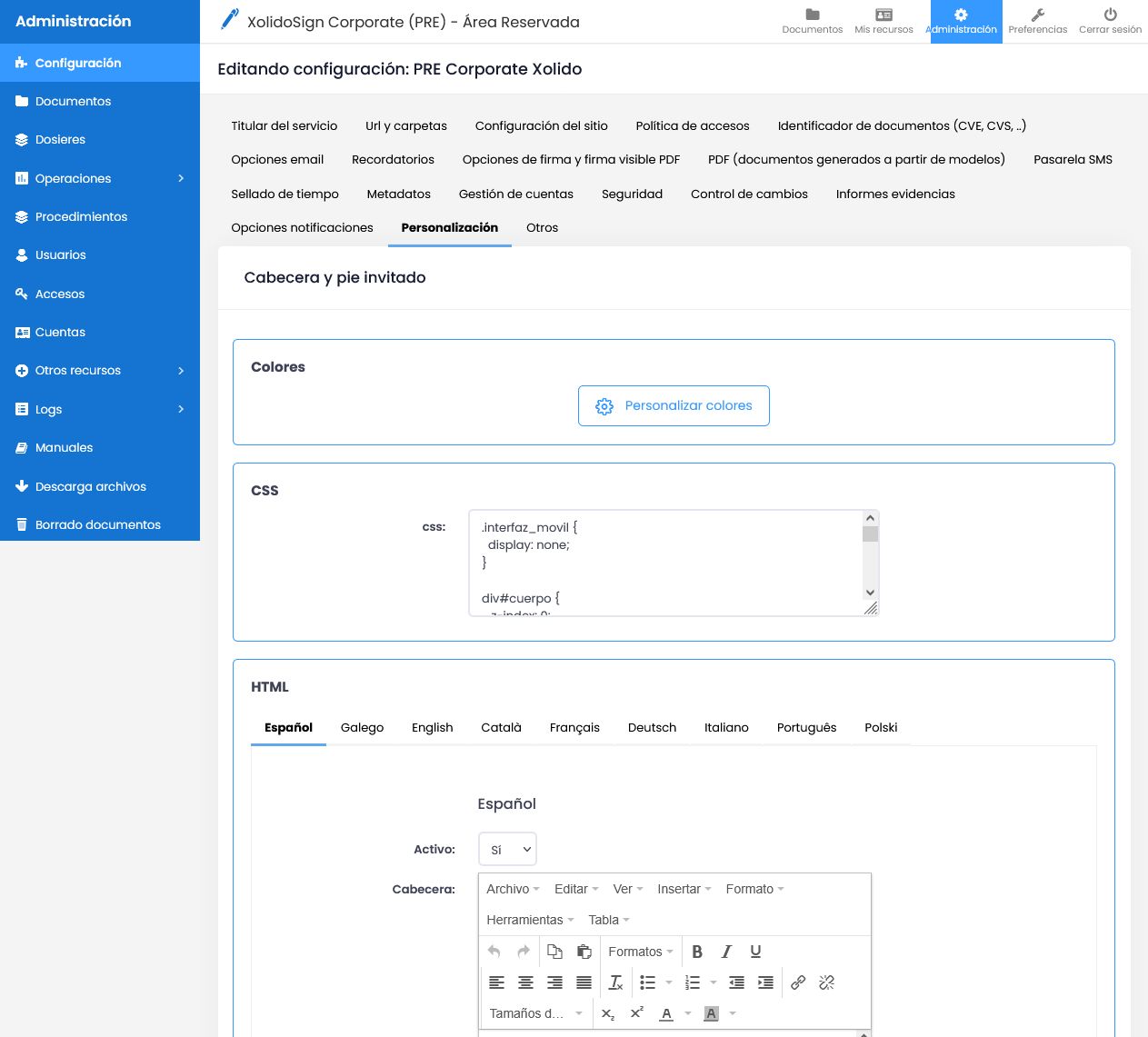Click the insert link icon
The height and width of the screenshot is (1037, 1148).
[798, 982]
